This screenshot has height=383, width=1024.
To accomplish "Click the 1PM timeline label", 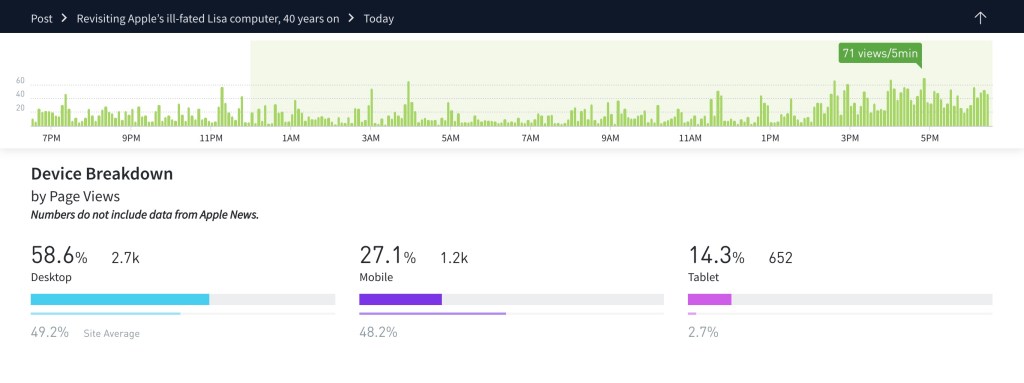I will tap(769, 139).
